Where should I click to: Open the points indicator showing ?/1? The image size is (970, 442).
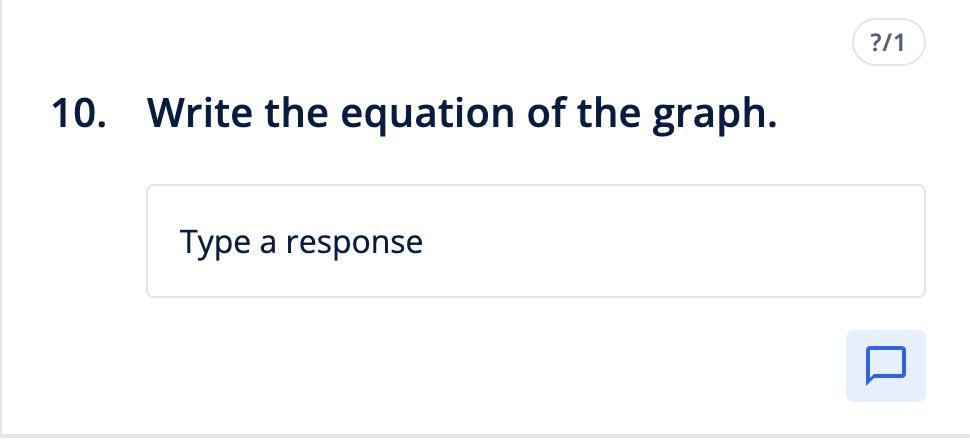888,43
